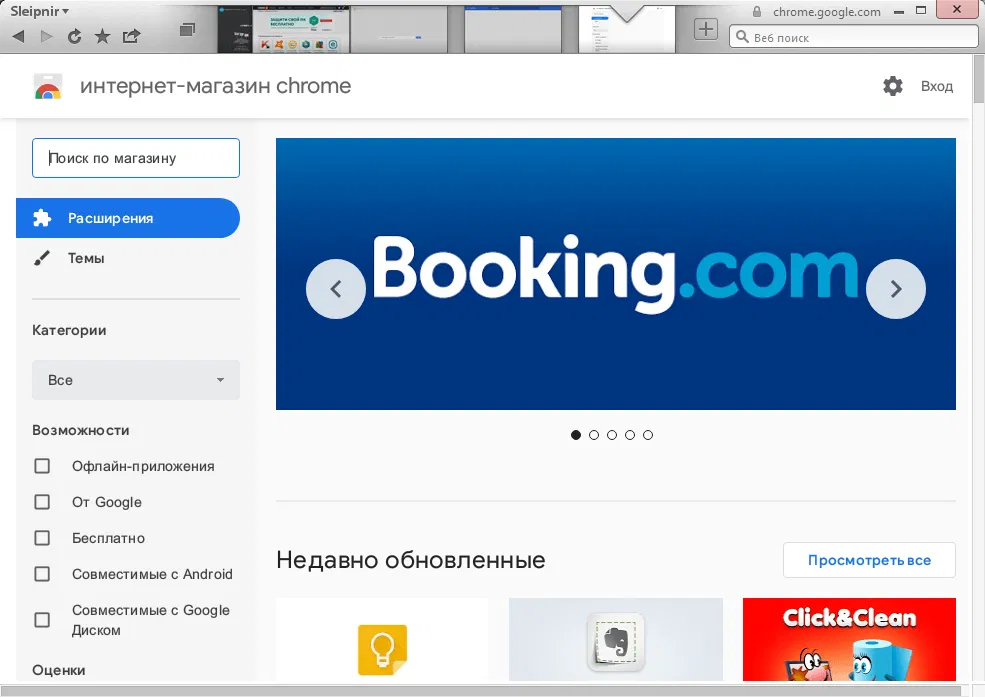Click the интернет-магазин chrome title
985x697 pixels.
click(215, 86)
